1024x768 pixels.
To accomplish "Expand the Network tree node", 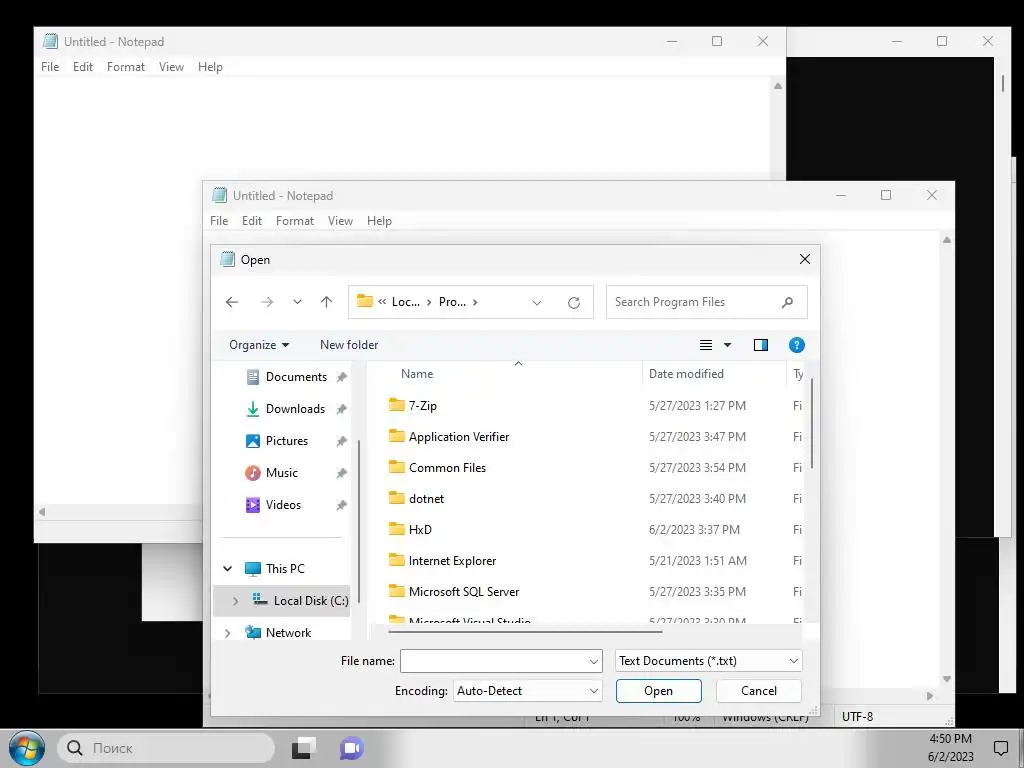I will [227, 633].
